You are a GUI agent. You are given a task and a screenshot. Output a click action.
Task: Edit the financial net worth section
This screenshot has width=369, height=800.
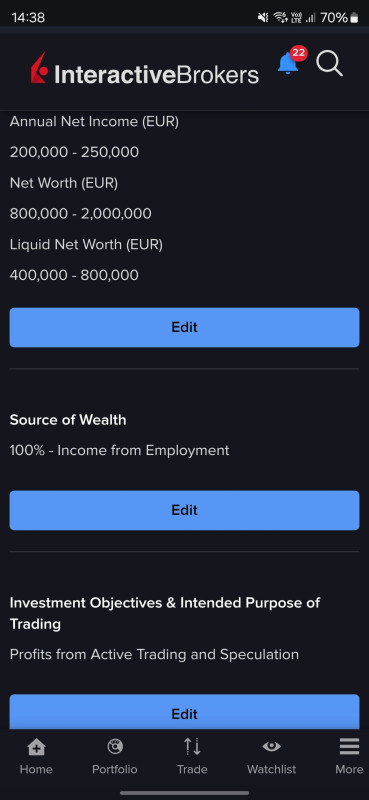pos(184,327)
